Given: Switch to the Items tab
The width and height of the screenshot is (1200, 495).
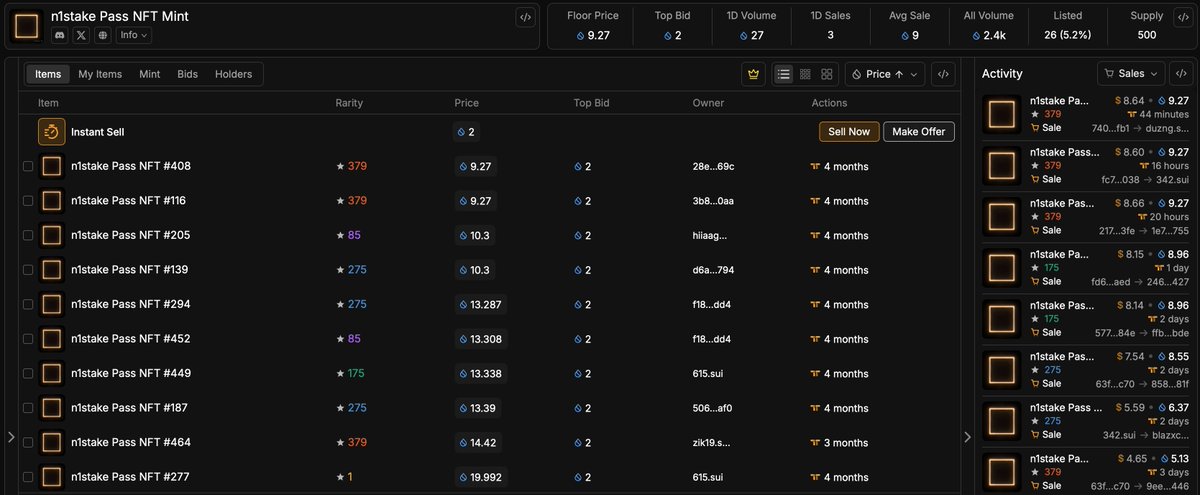Looking at the screenshot, I should (48, 74).
